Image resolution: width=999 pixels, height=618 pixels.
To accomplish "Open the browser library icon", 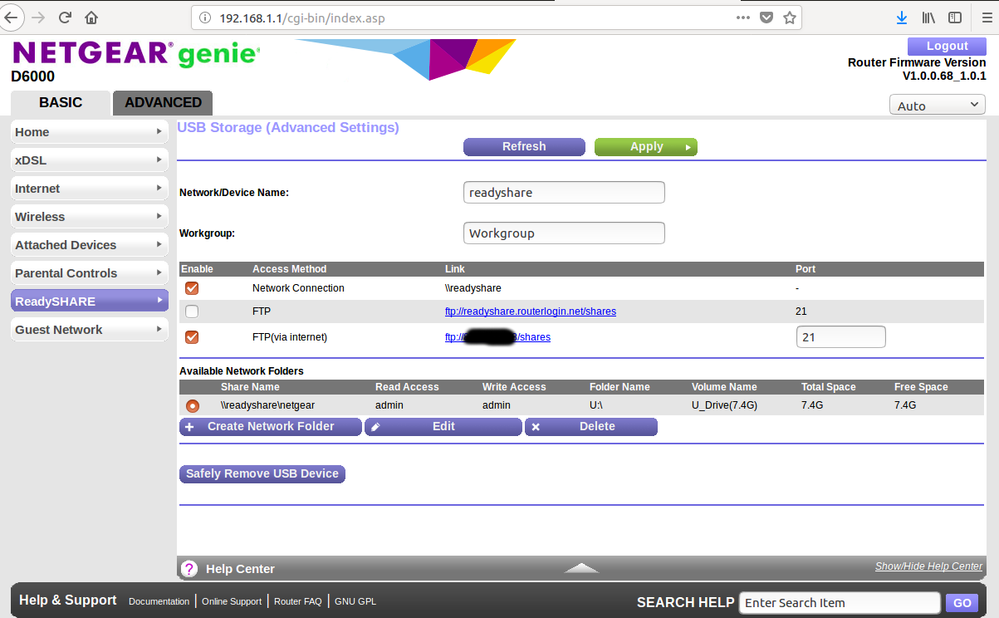I will [928, 18].
